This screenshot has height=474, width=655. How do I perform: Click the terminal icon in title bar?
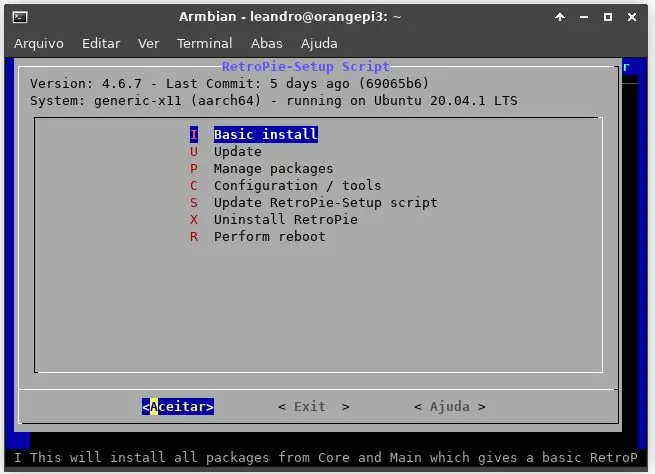[20, 17]
